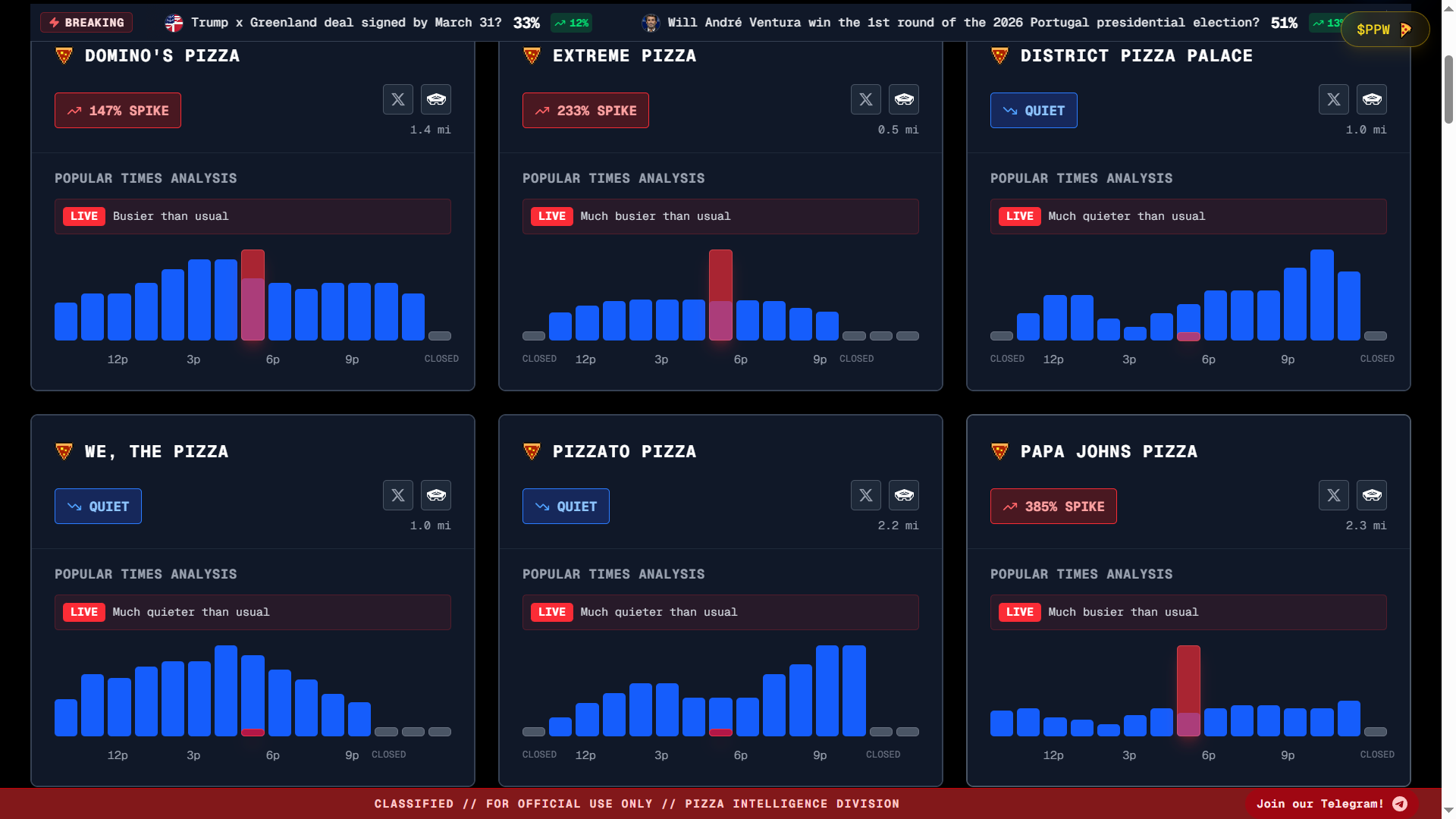
Task: Click the 385% SPIKE badge
Action: point(1053,507)
